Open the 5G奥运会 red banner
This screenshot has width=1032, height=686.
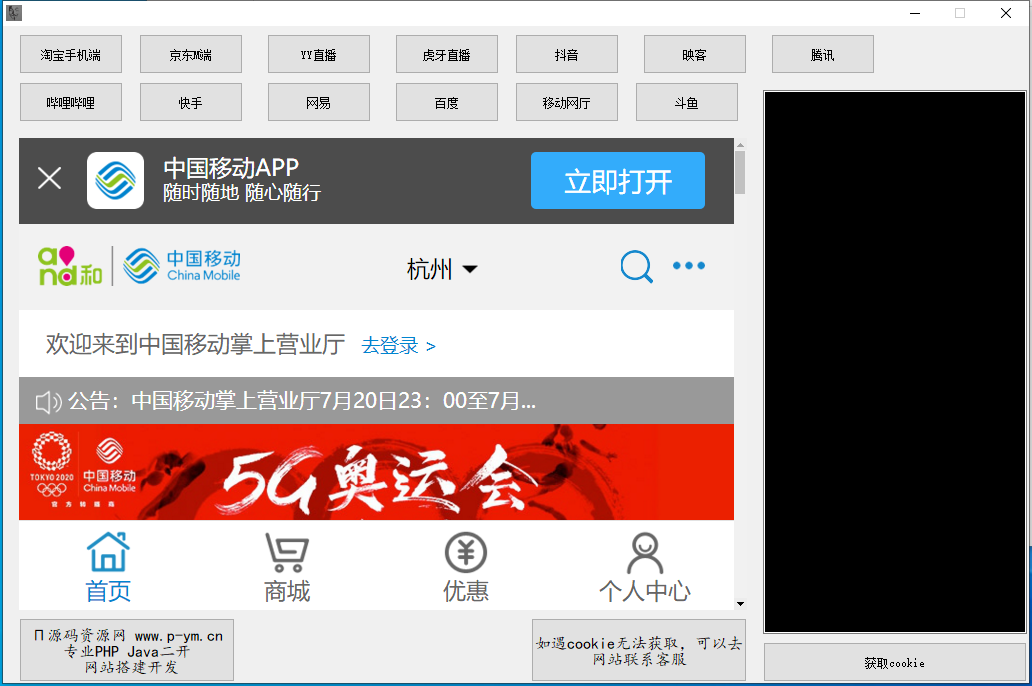tap(376, 472)
